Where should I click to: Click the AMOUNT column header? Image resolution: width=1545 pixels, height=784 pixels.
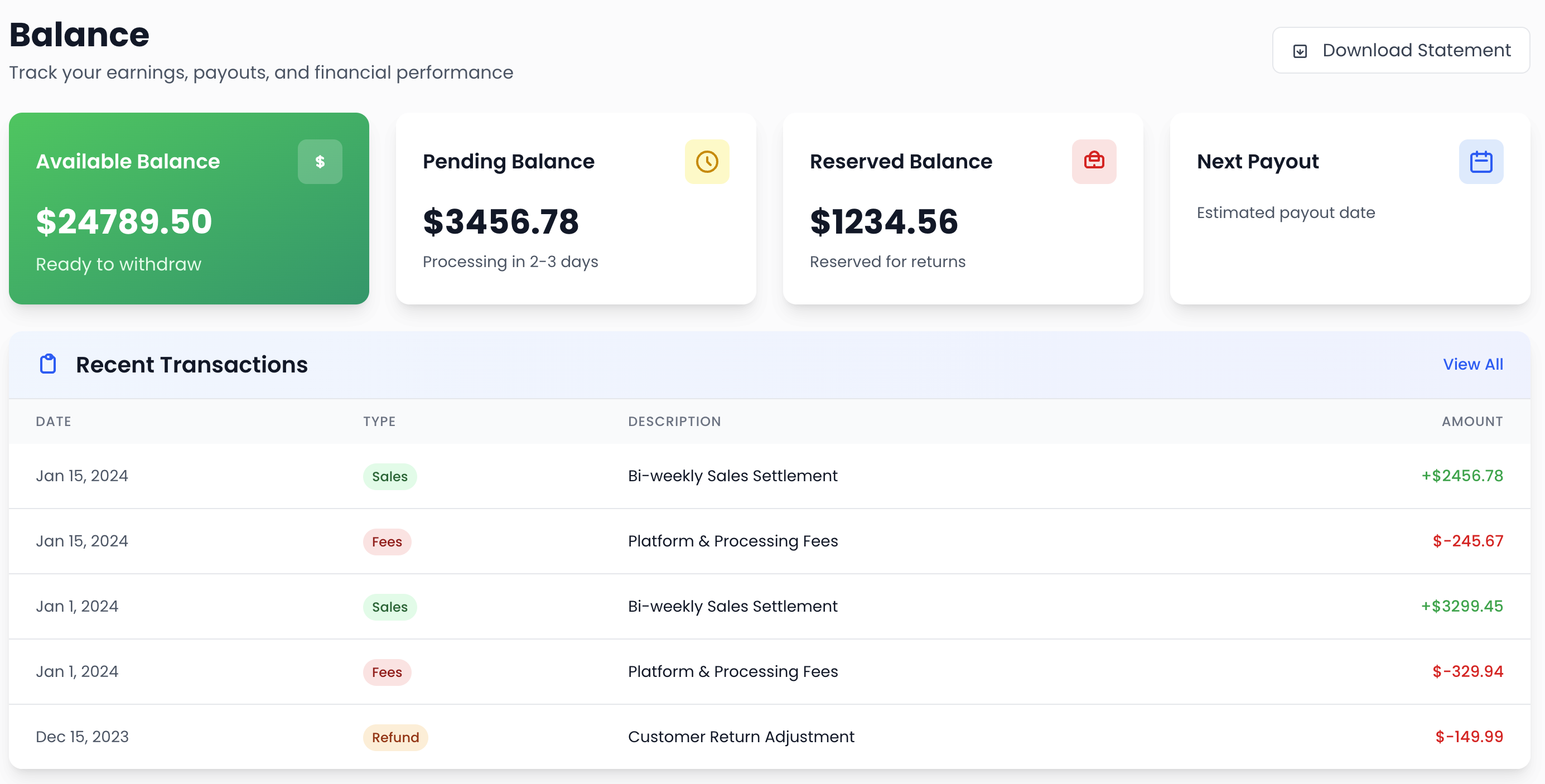click(x=1472, y=422)
